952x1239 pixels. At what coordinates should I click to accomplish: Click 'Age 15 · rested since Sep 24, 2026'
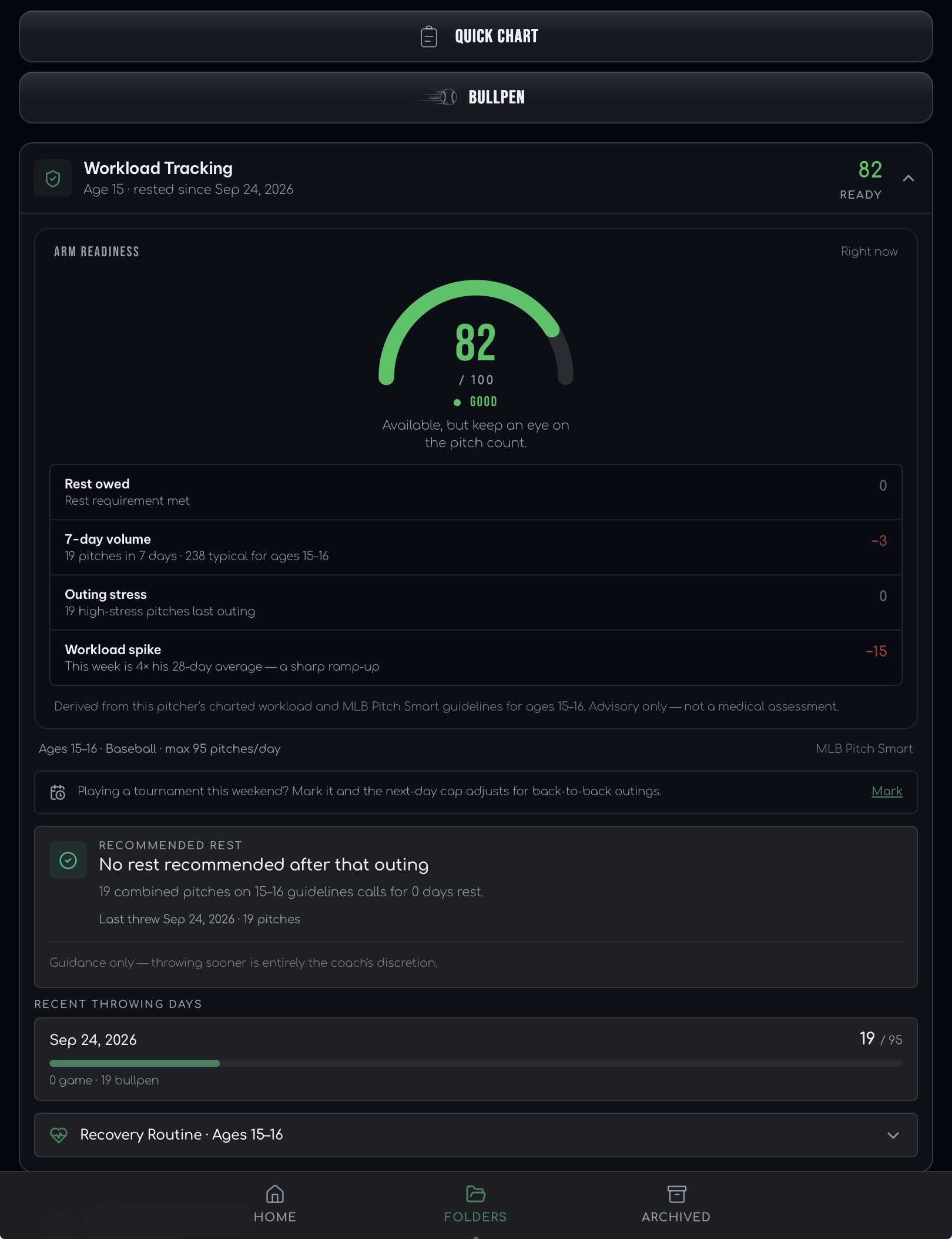click(x=188, y=189)
